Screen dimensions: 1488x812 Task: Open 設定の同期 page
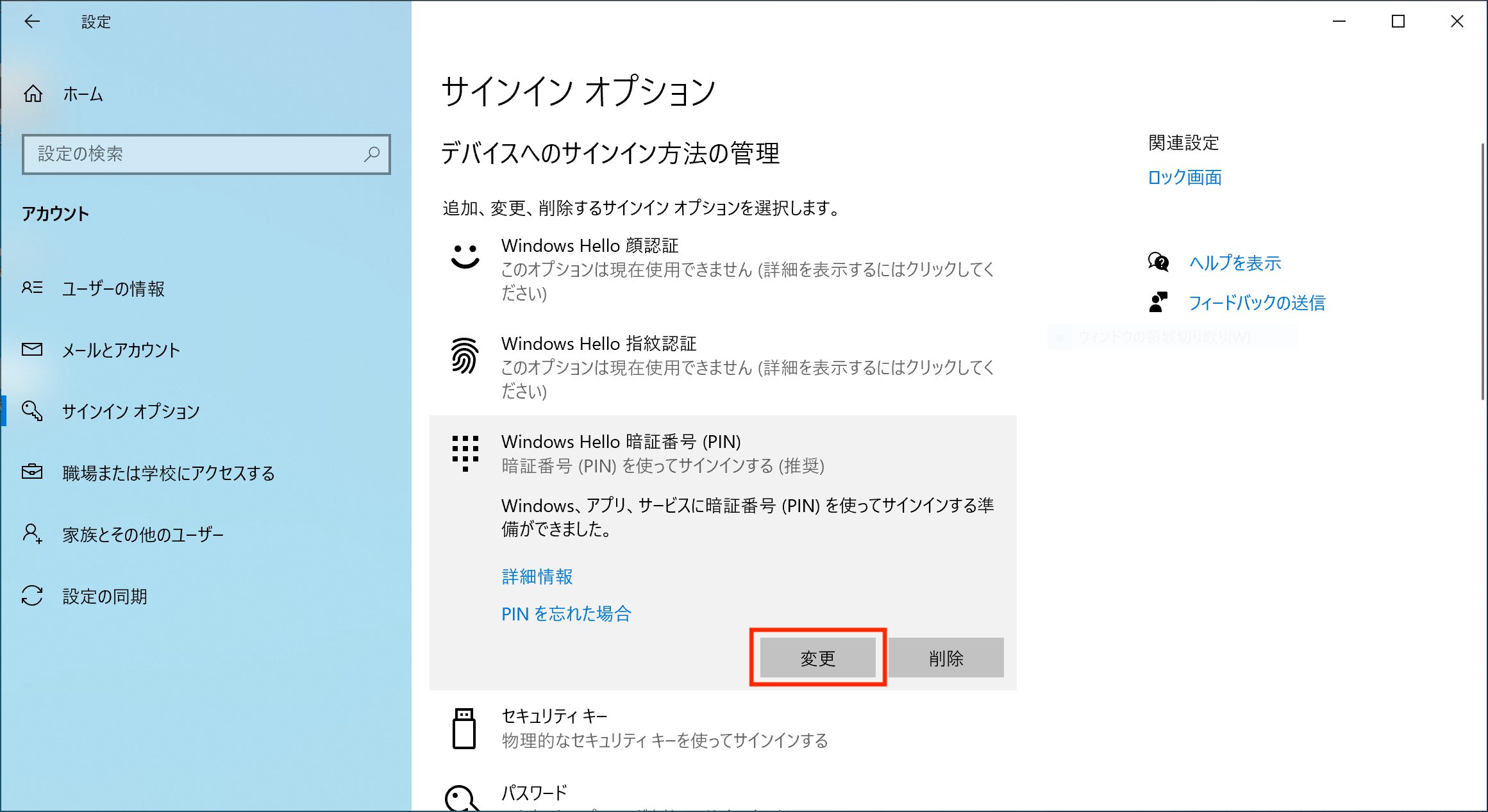pyautogui.click(x=205, y=596)
